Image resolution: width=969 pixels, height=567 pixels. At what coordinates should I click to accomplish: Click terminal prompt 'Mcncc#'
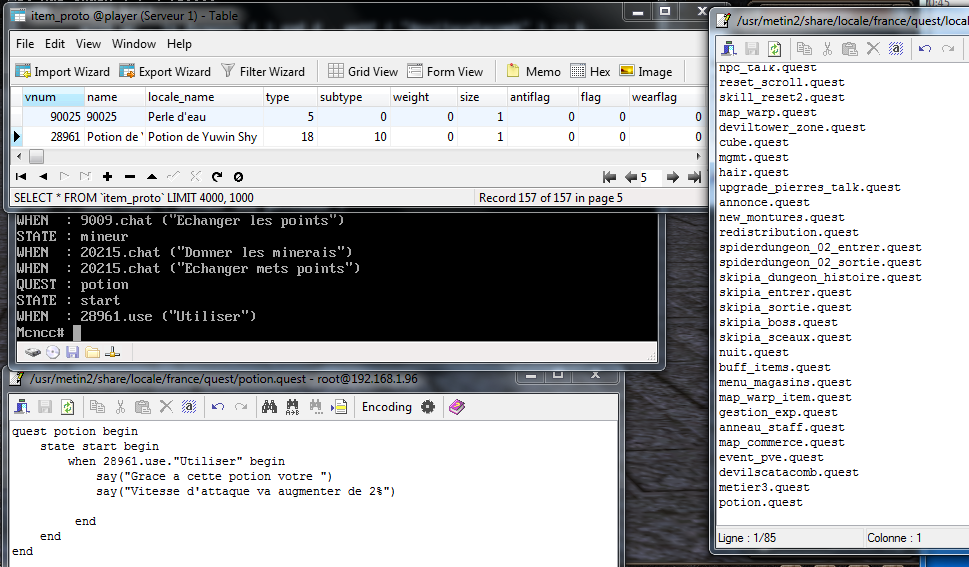pyautogui.click(x=40, y=333)
